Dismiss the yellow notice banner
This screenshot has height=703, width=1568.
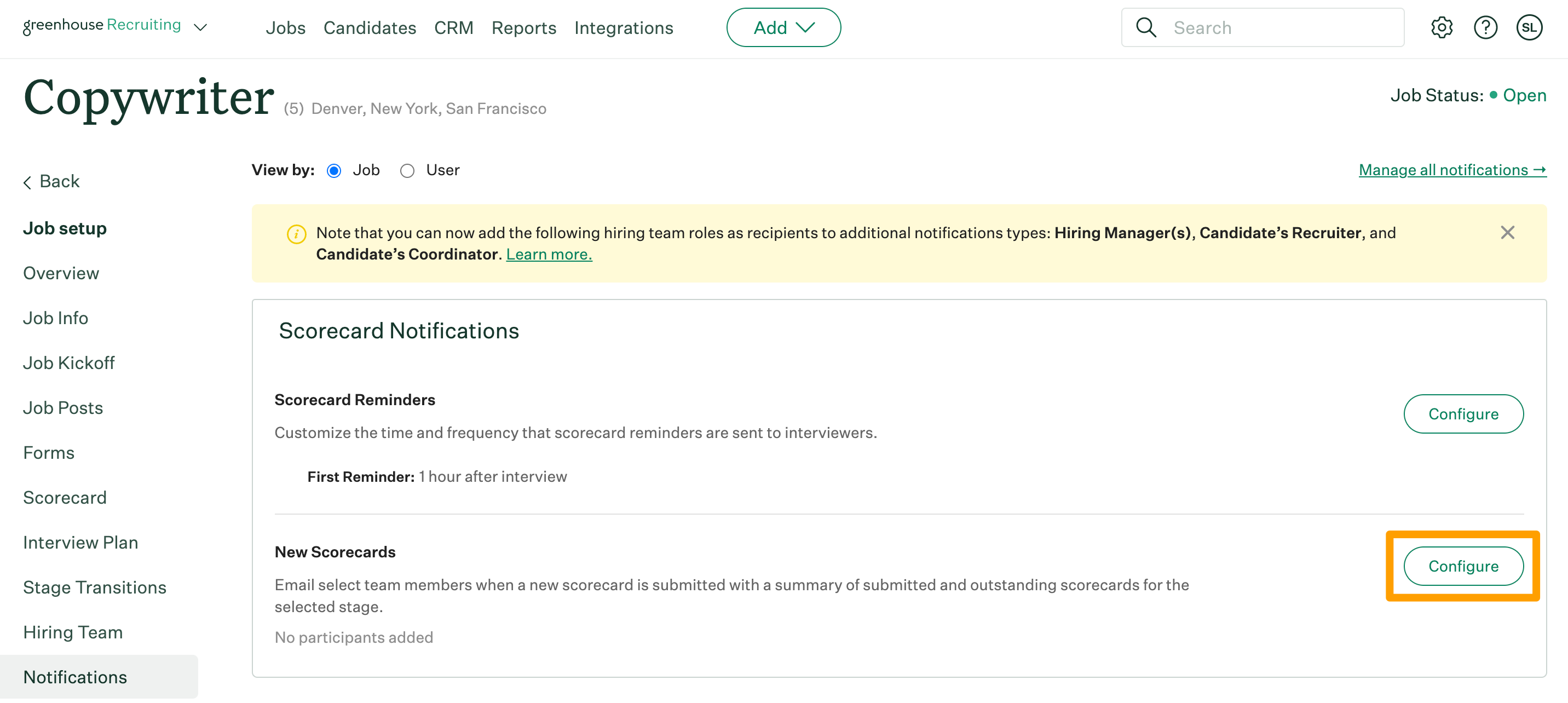(x=1507, y=233)
